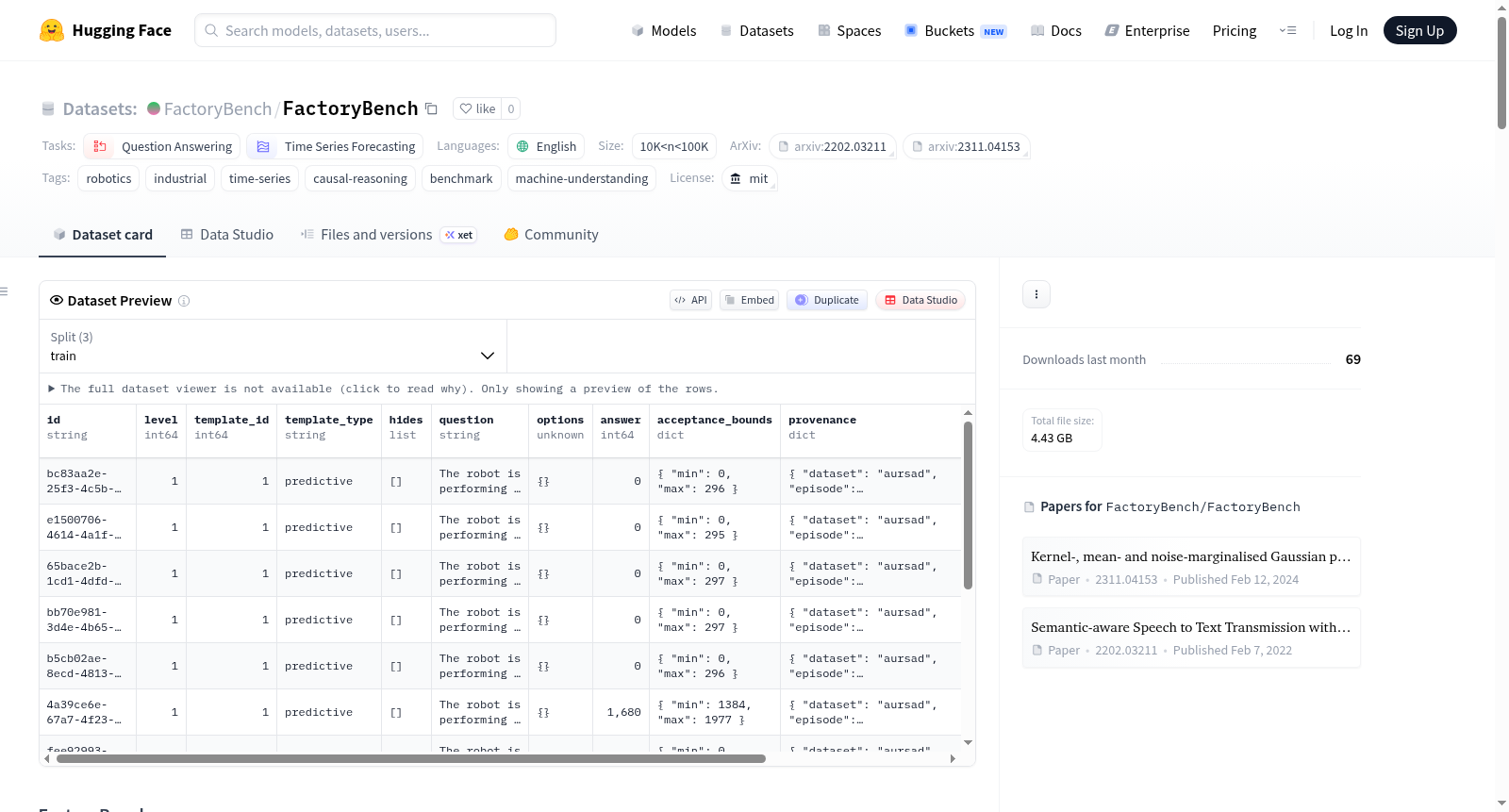1509x812 pixels.
Task: Switch to the Files and versions tab
Action: pos(388,235)
